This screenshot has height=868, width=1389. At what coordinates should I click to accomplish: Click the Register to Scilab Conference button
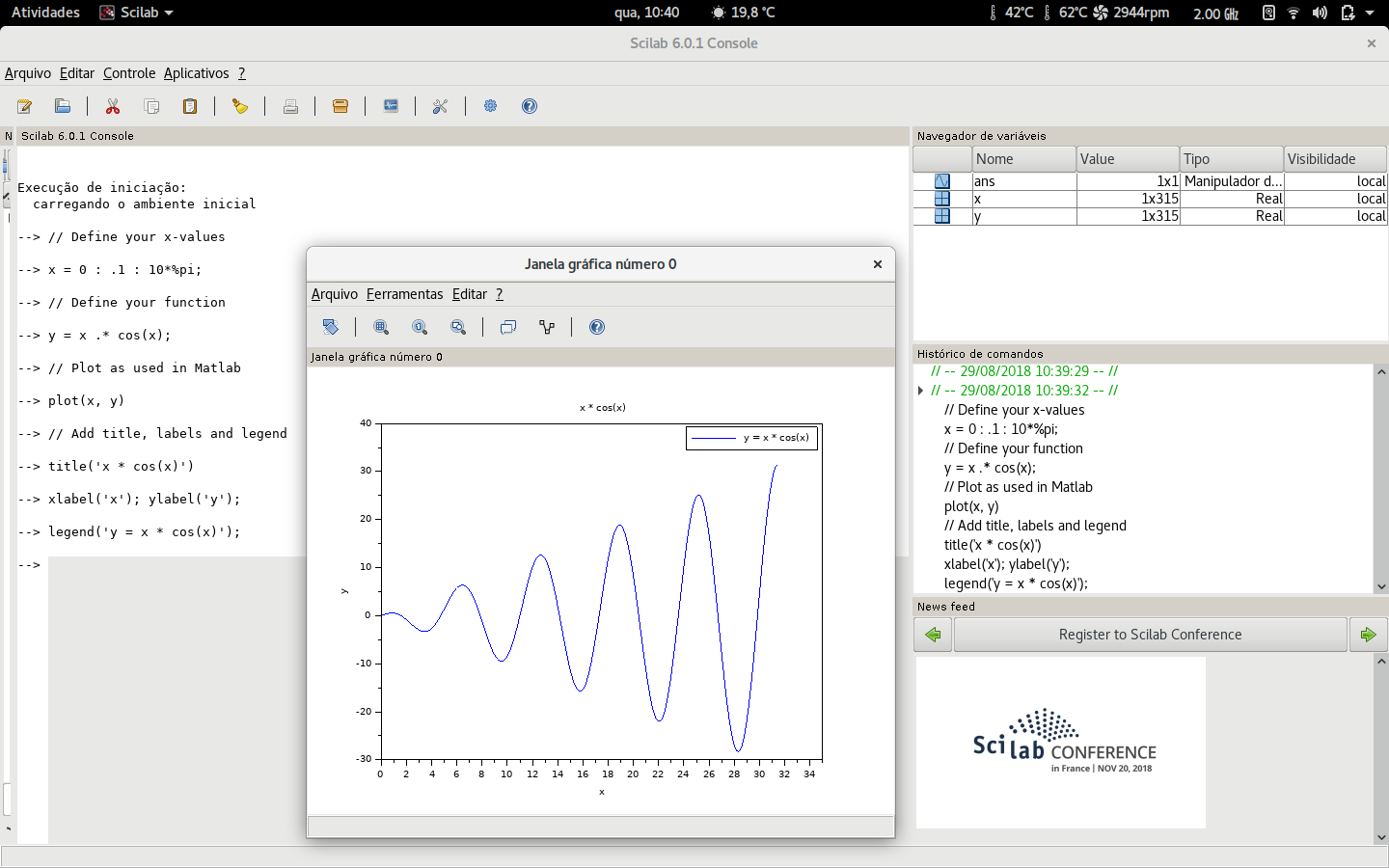[1150, 635]
